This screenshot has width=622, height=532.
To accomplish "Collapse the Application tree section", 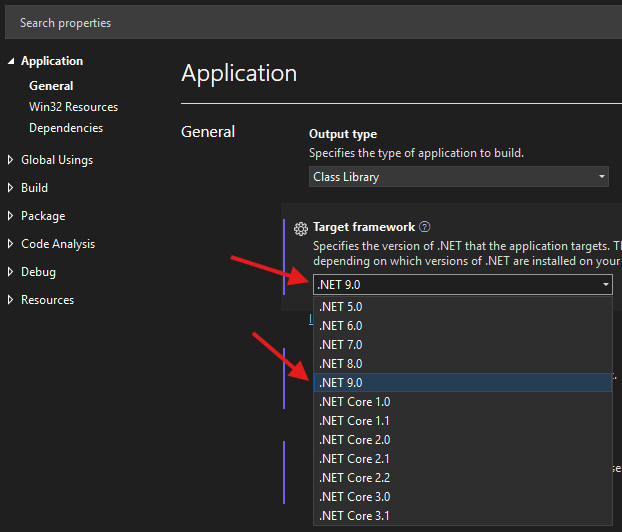I will tap(11, 61).
